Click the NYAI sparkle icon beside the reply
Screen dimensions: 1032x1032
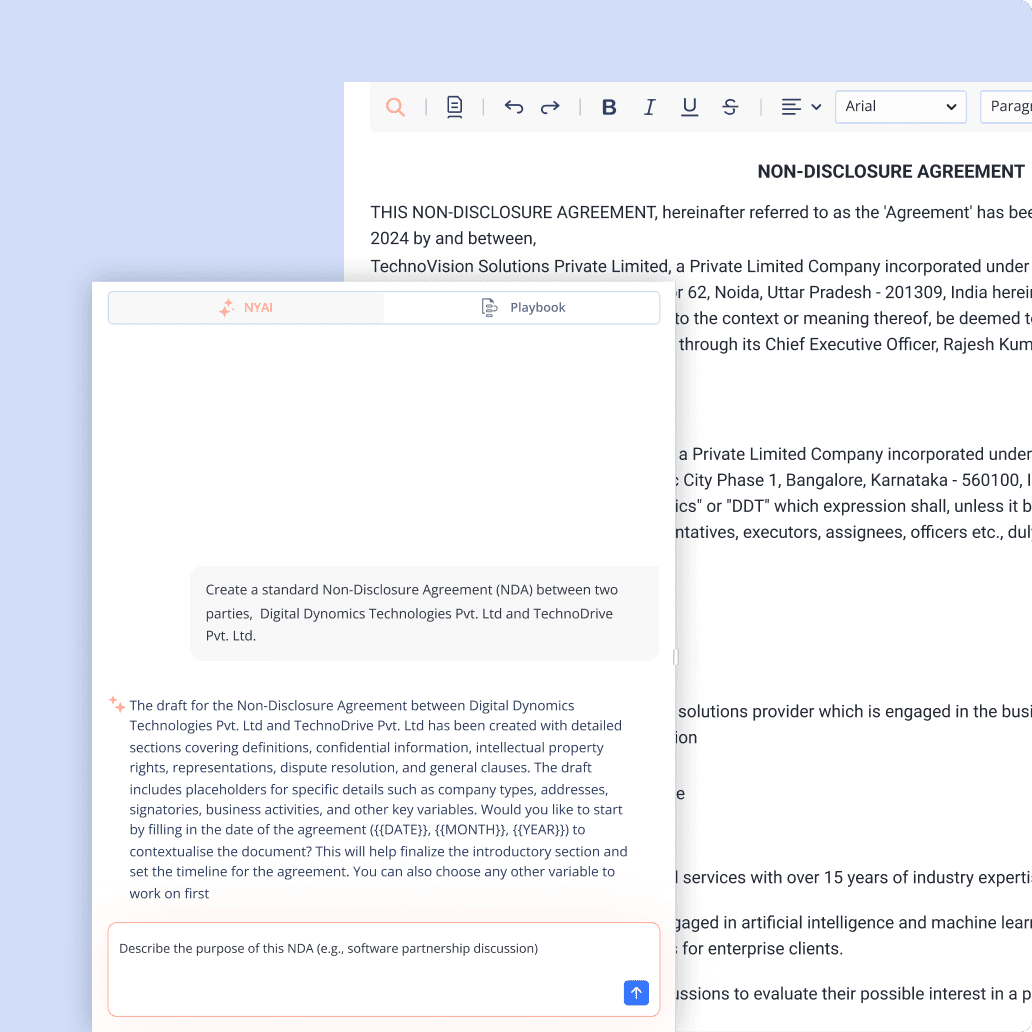pos(117,704)
